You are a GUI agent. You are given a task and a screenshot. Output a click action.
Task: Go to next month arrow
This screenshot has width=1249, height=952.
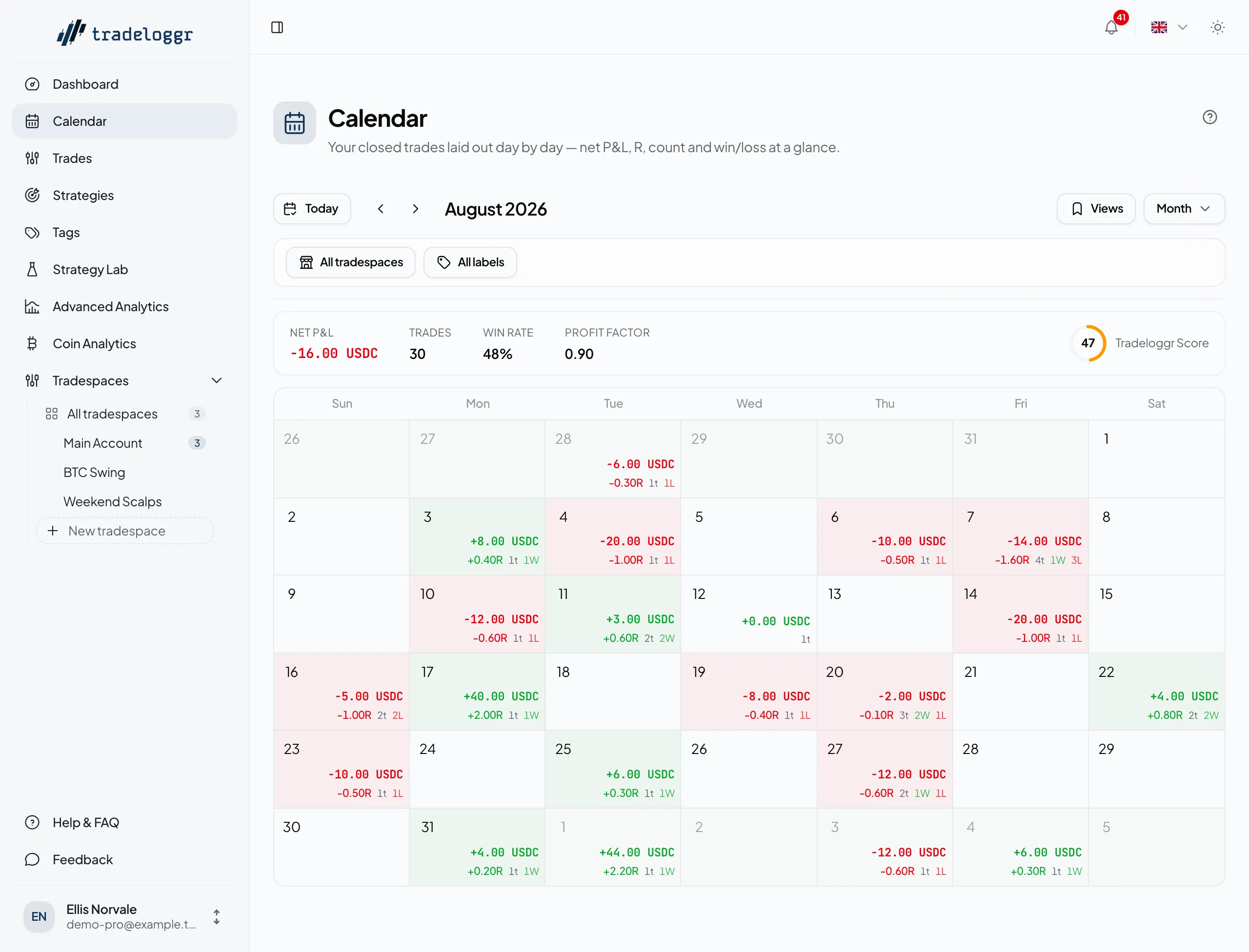(416, 209)
